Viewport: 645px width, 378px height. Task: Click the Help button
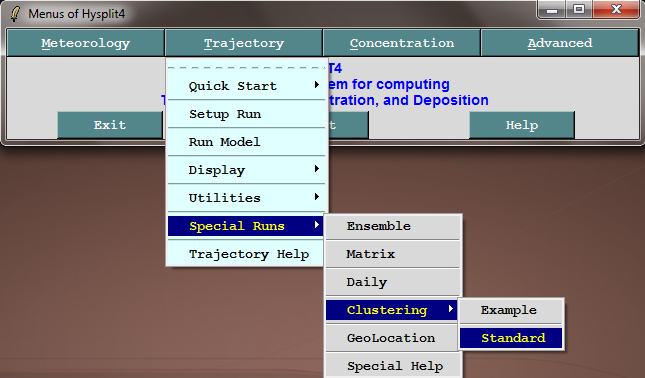(x=522, y=125)
